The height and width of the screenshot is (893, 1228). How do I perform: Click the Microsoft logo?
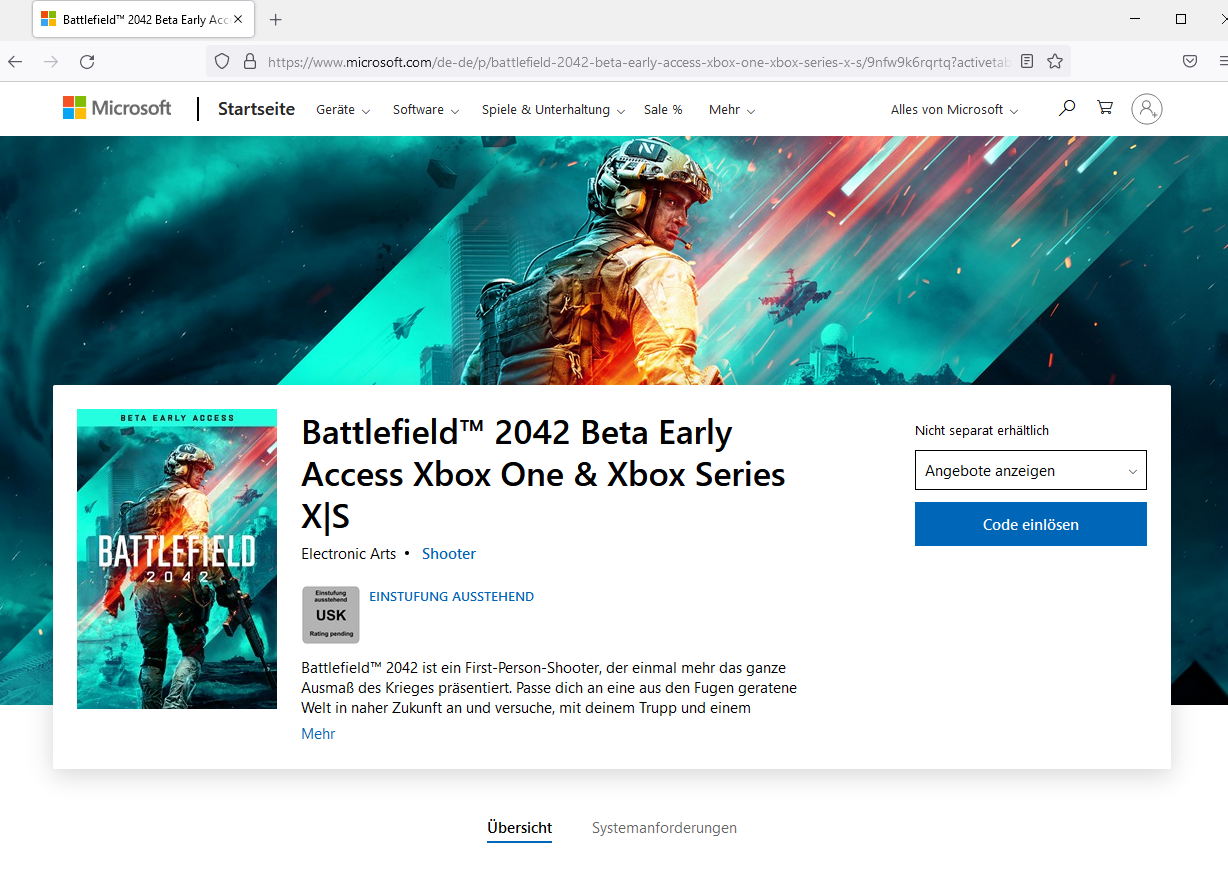[117, 108]
